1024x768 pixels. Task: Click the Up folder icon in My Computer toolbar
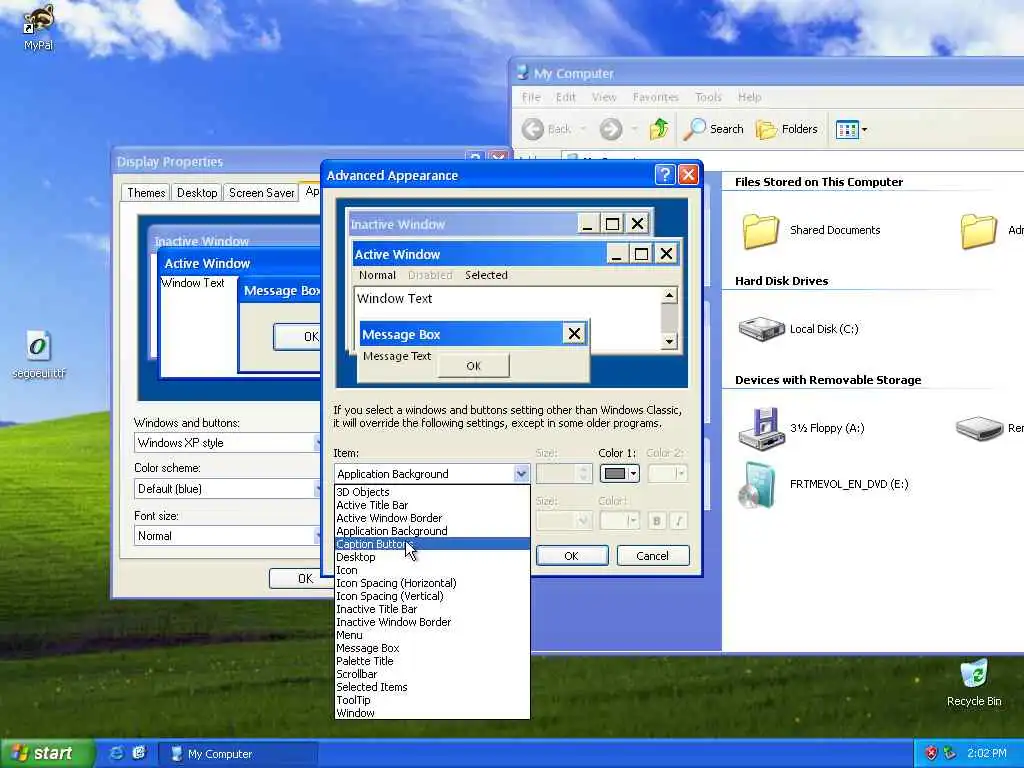pos(659,129)
